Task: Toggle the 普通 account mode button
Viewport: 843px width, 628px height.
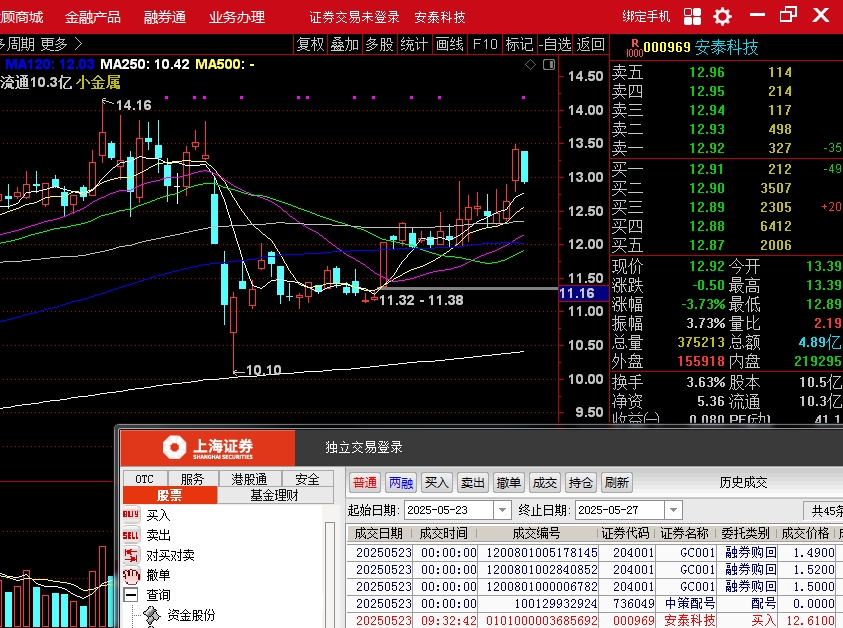Action: pos(365,482)
